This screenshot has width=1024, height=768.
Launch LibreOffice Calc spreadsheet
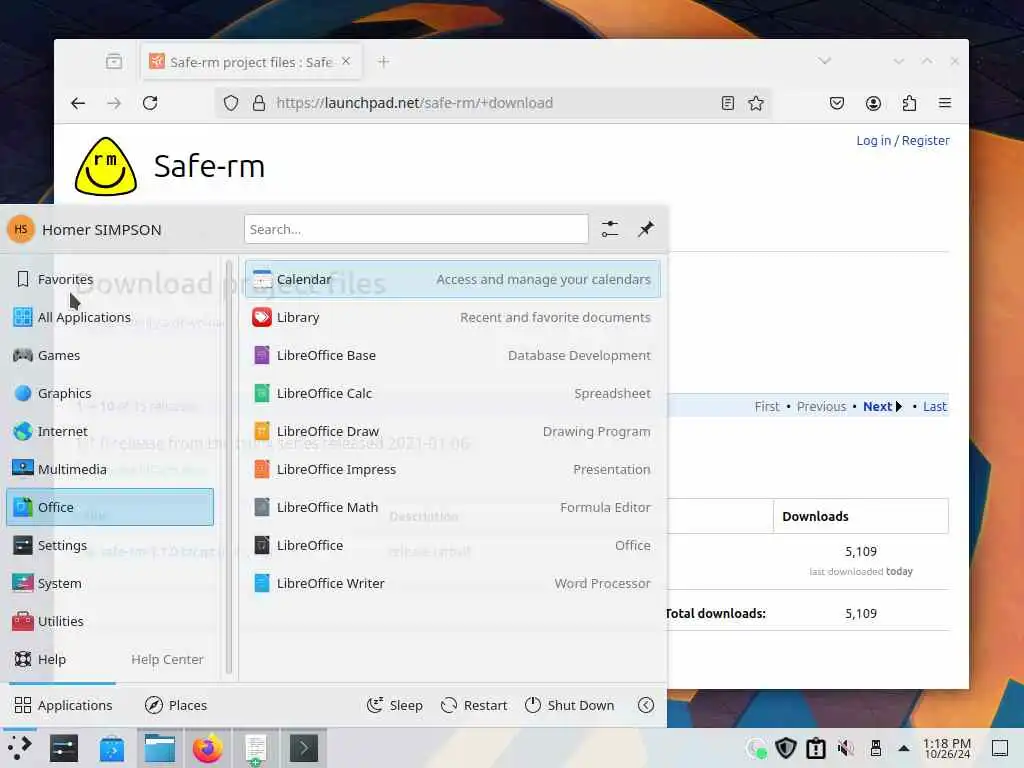(x=453, y=393)
